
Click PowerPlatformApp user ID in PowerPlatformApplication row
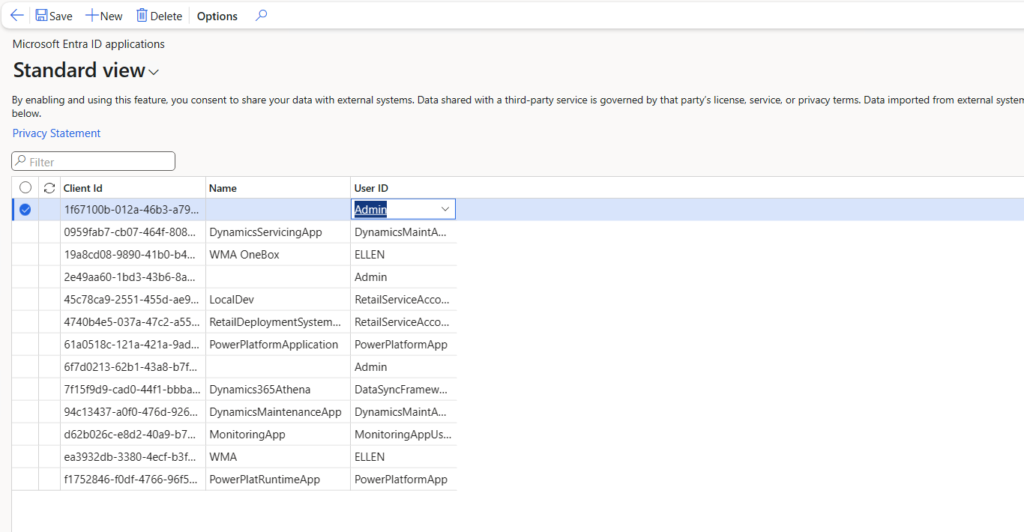tap(403, 345)
